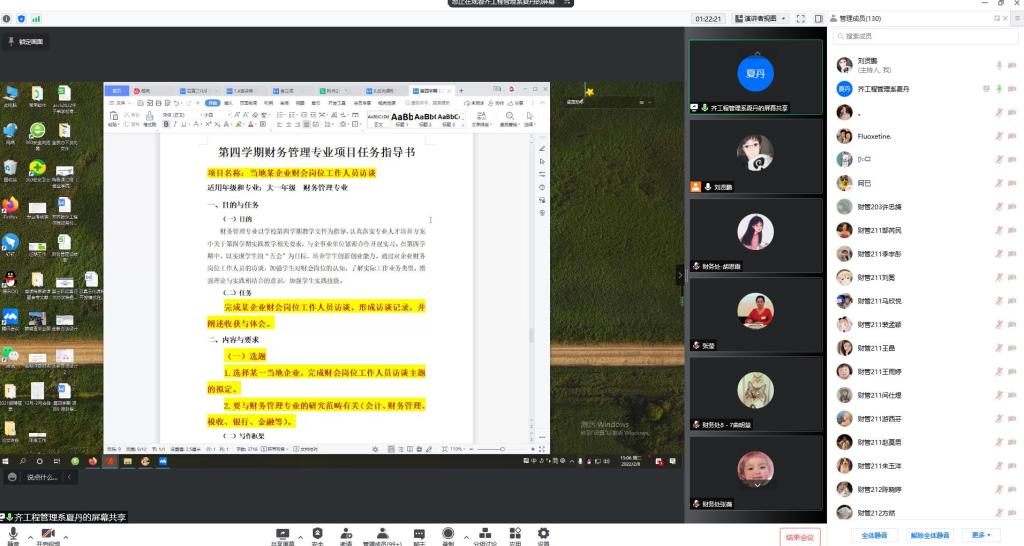1024x546 pixels.
Task: Click the invite icon in meeting toolbar
Action: coord(346,535)
